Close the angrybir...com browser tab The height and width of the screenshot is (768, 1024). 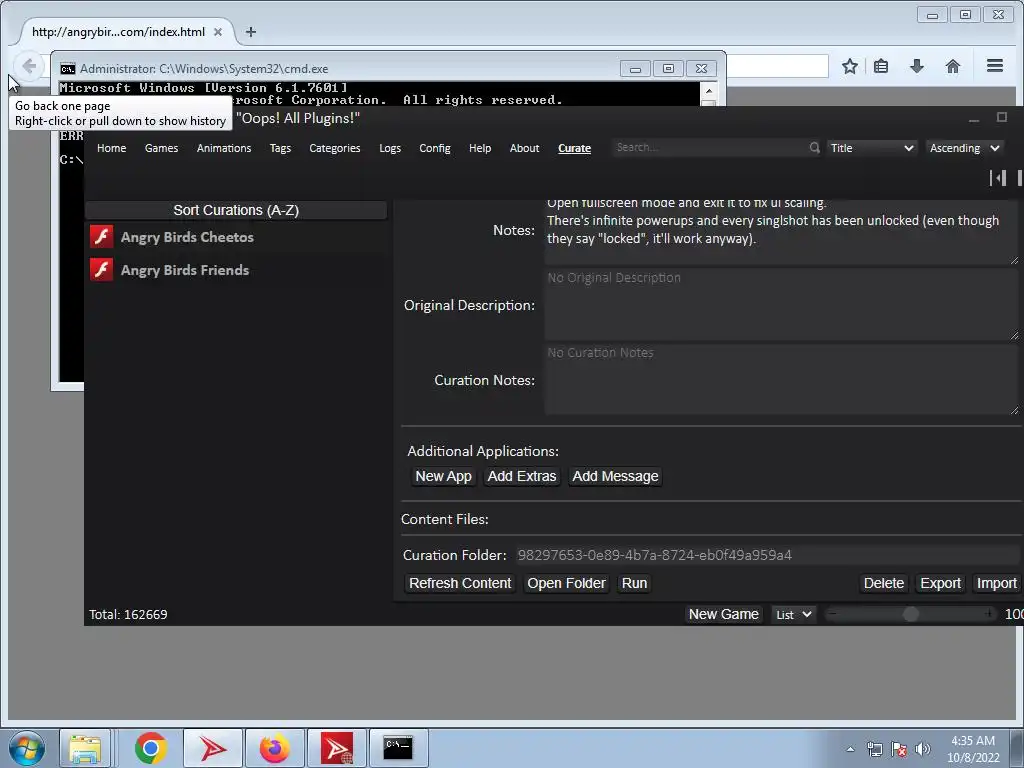click(x=218, y=31)
